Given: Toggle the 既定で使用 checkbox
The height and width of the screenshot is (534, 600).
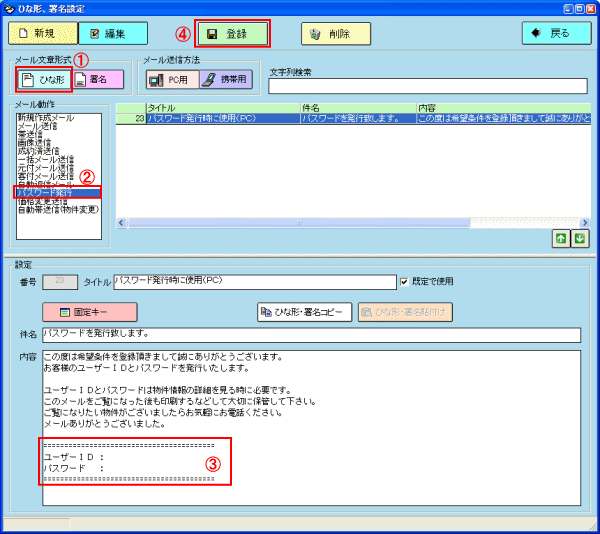Looking at the screenshot, I should coord(404,282).
